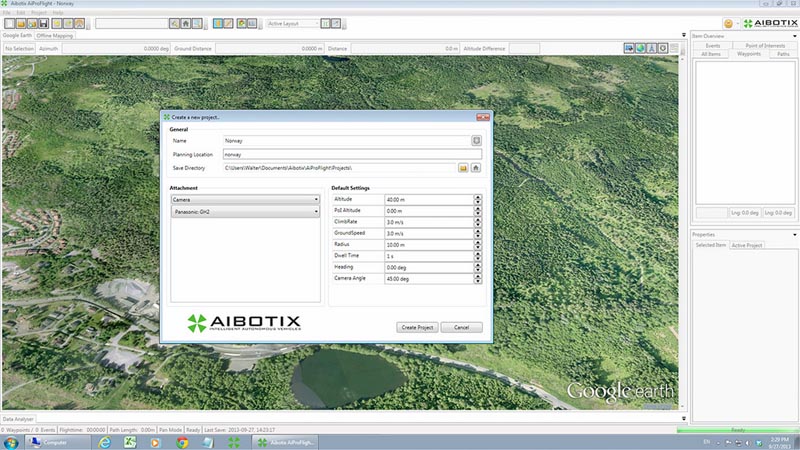Click the toolbar search text box
Viewport: 800px width, 450px height.
[132, 23]
